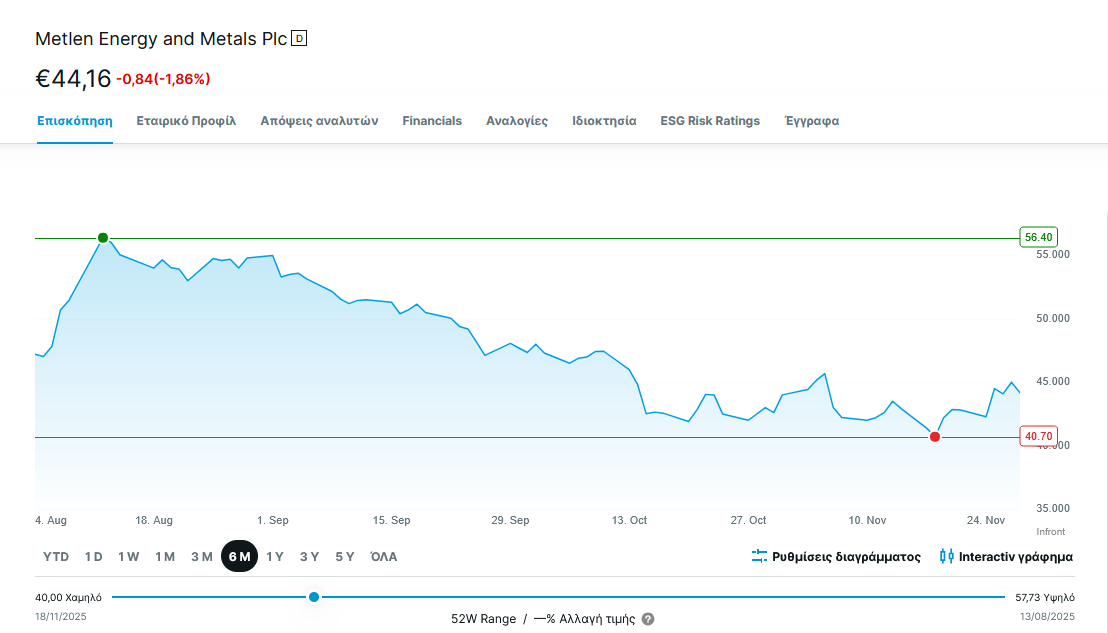Viewport: 1108px width, 633px height.
Task: Click the Interactiv γράφημα link
Action: pos(1015,557)
